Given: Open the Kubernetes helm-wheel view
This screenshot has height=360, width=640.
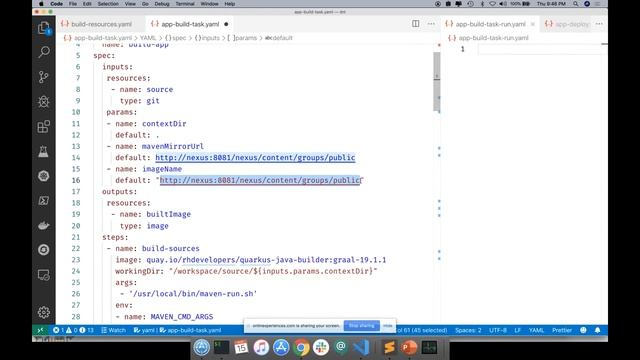Looking at the screenshot, I should [x=44, y=176].
